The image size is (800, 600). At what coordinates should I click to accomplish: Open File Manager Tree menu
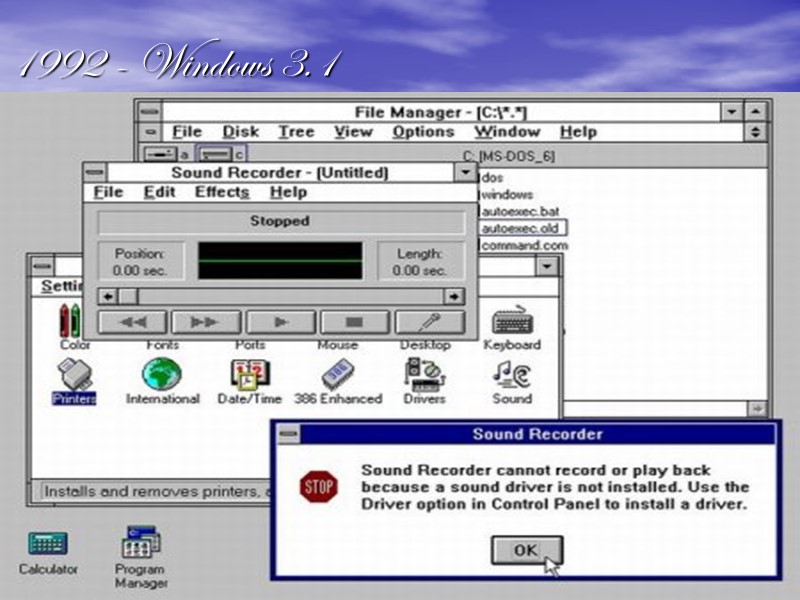[296, 132]
